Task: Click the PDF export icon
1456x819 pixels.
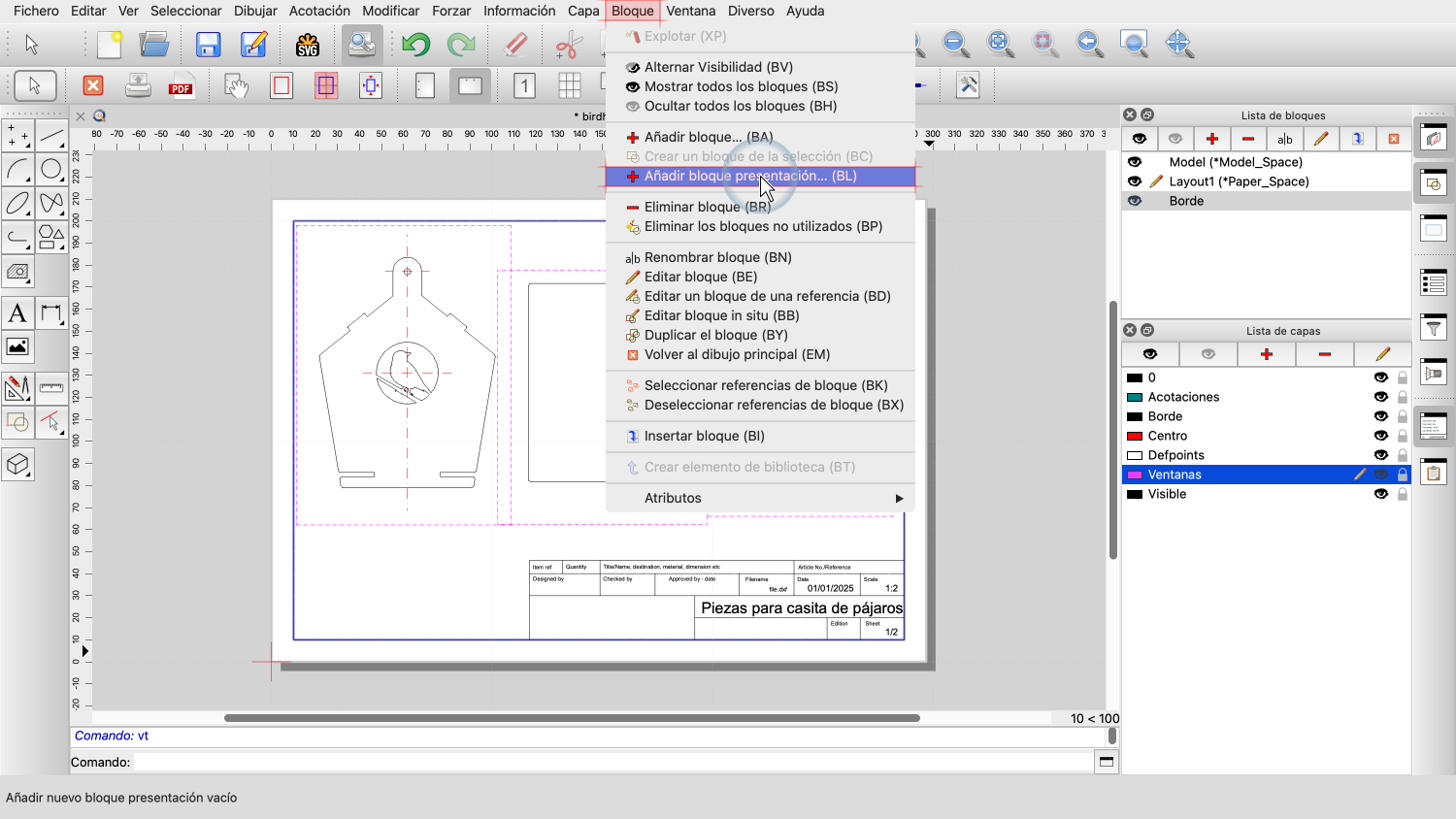Action: point(181,86)
